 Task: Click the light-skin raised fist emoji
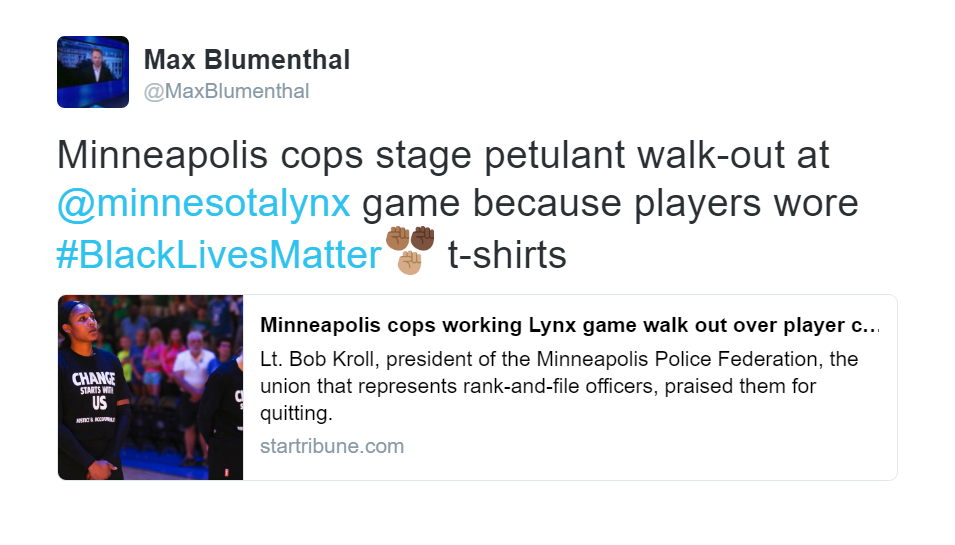tap(409, 263)
